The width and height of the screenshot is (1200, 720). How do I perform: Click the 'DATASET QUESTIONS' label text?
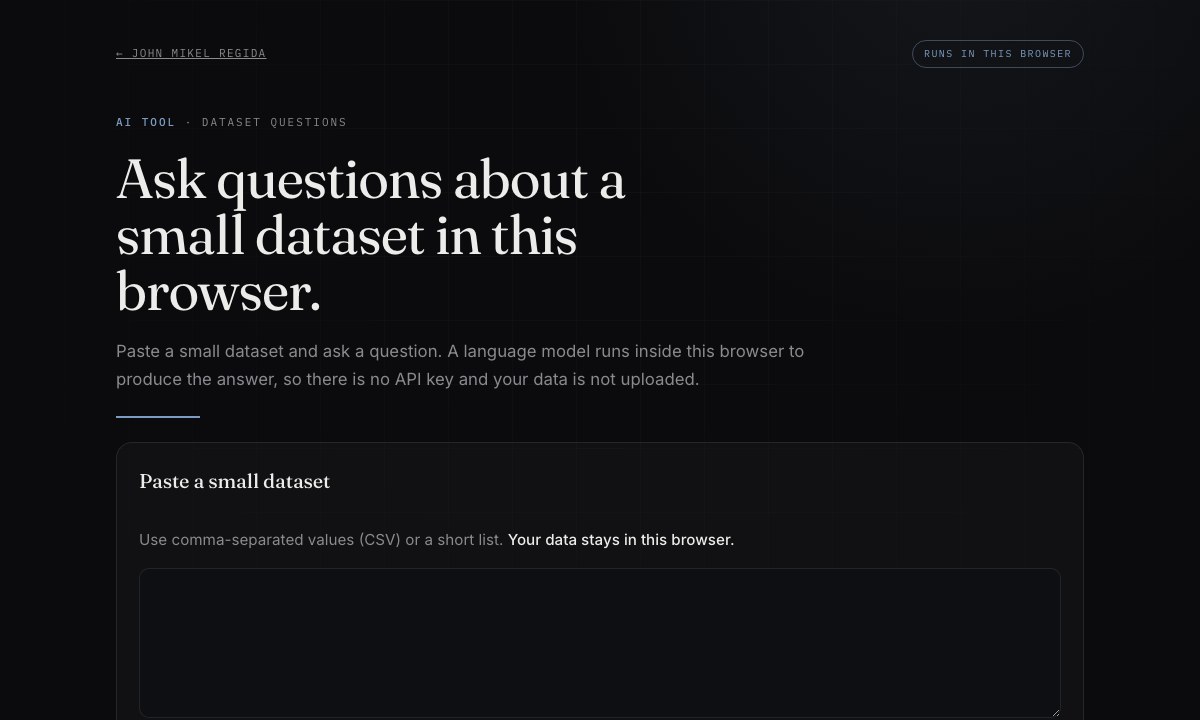274,122
